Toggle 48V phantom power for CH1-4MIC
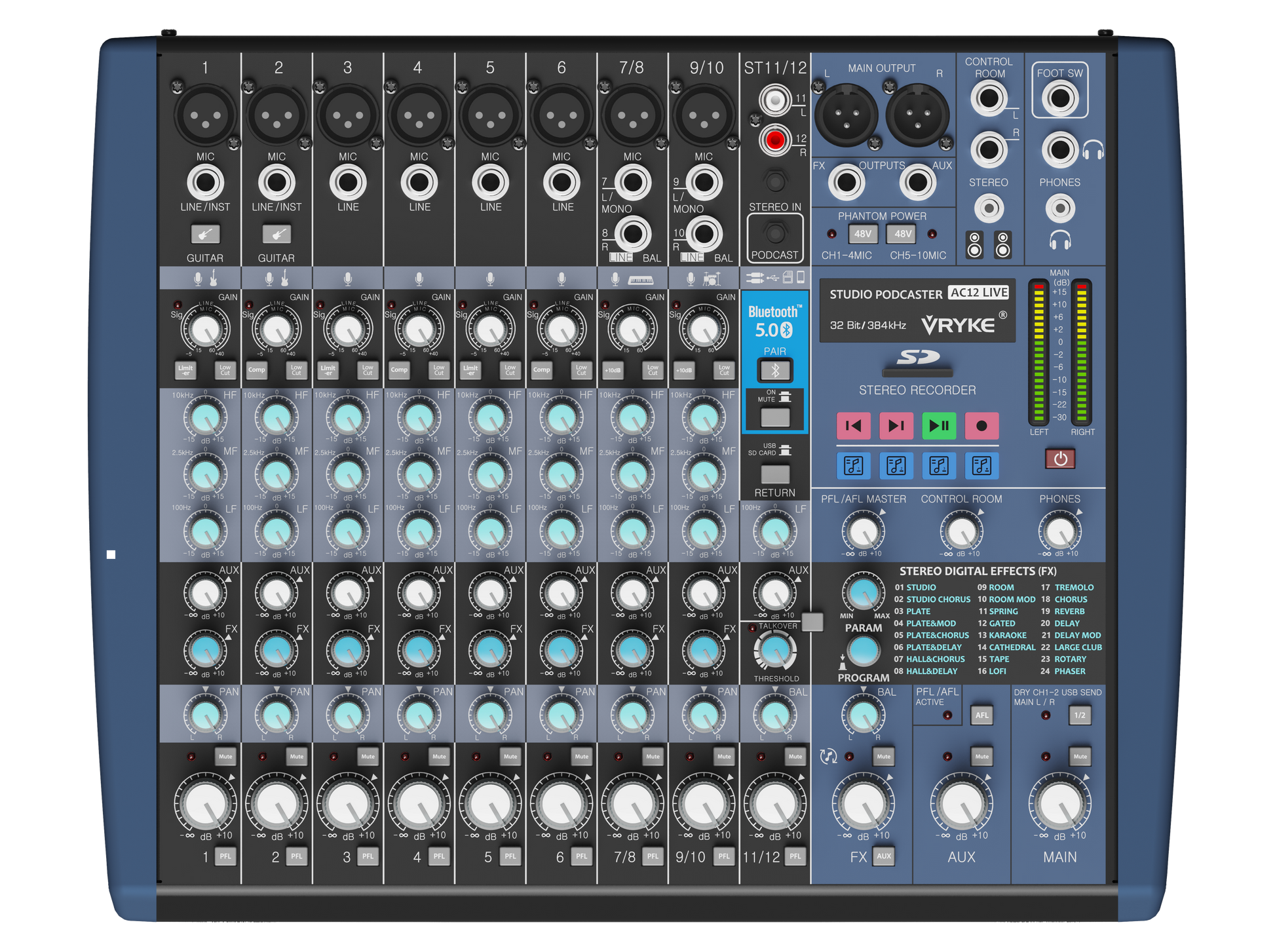Viewport: 1275px width, 952px height. [x=862, y=234]
